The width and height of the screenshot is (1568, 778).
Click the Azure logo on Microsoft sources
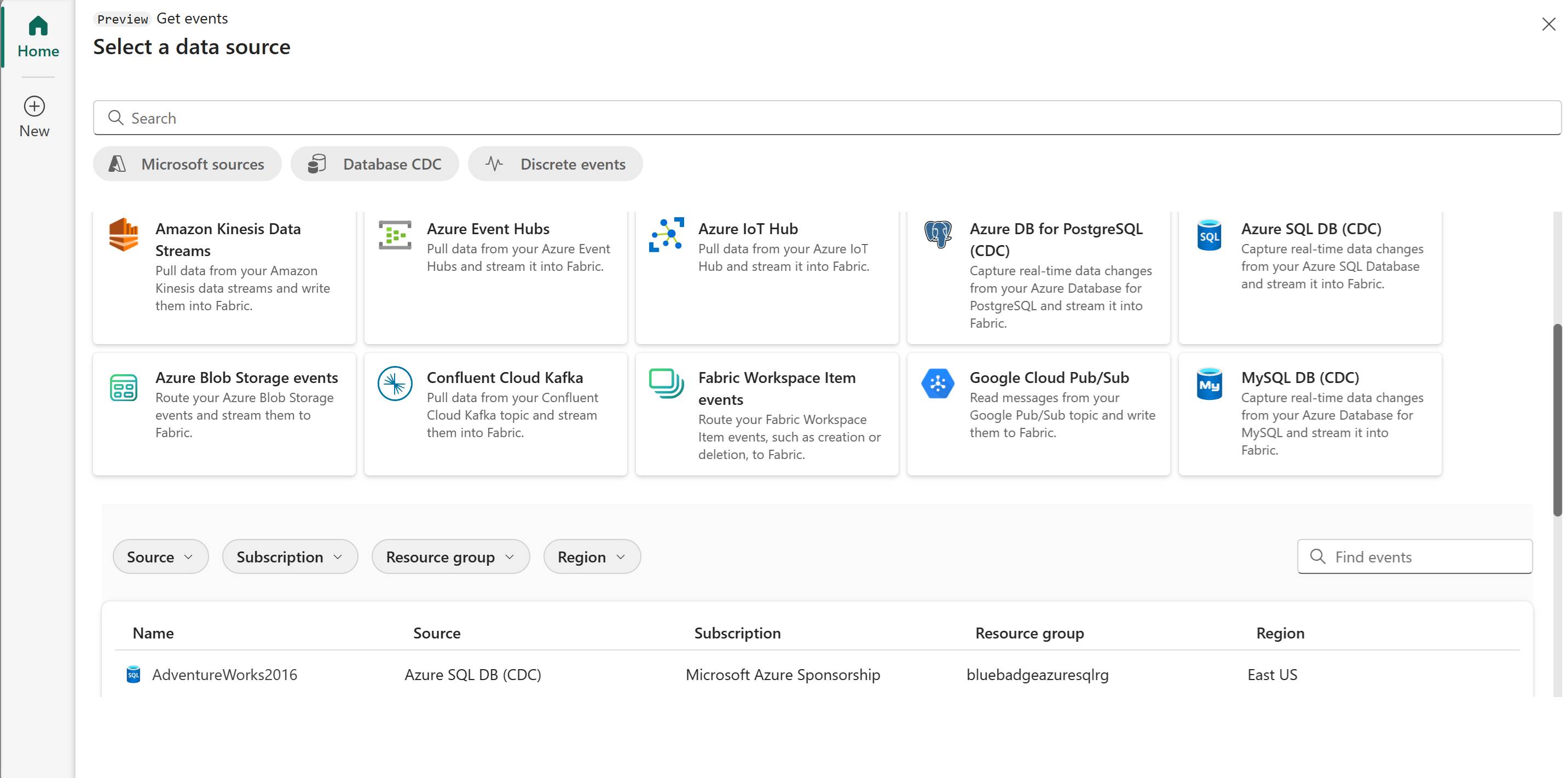pyautogui.click(x=117, y=164)
